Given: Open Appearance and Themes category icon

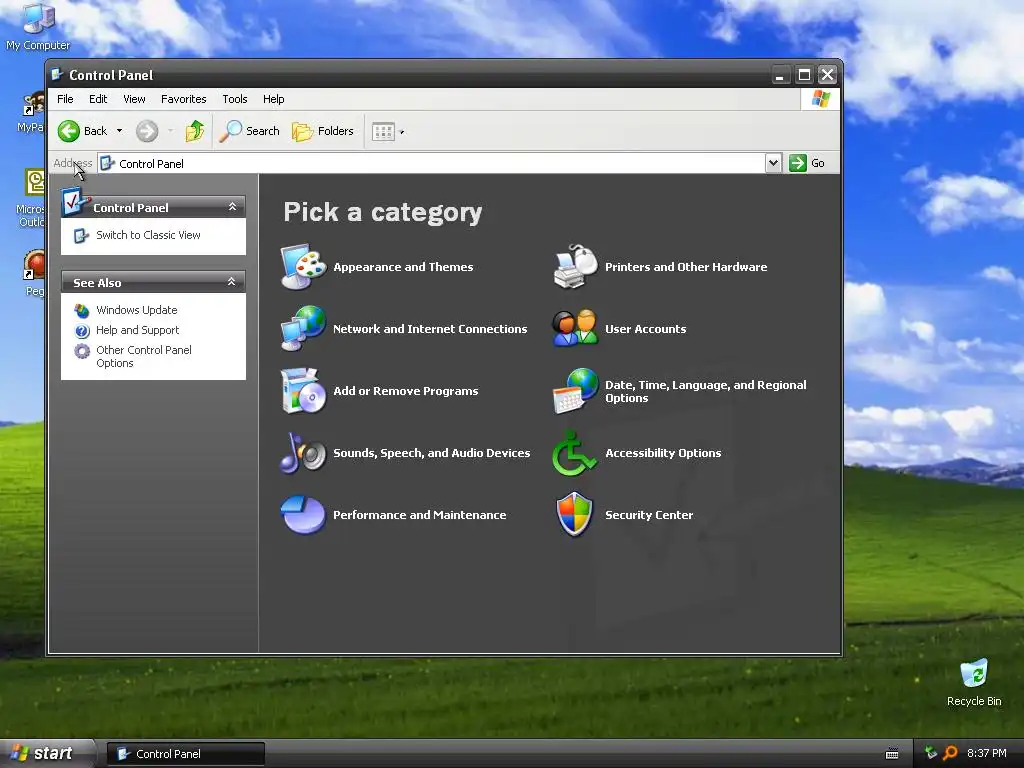Looking at the screenshot, I should (x=303, y=266).
